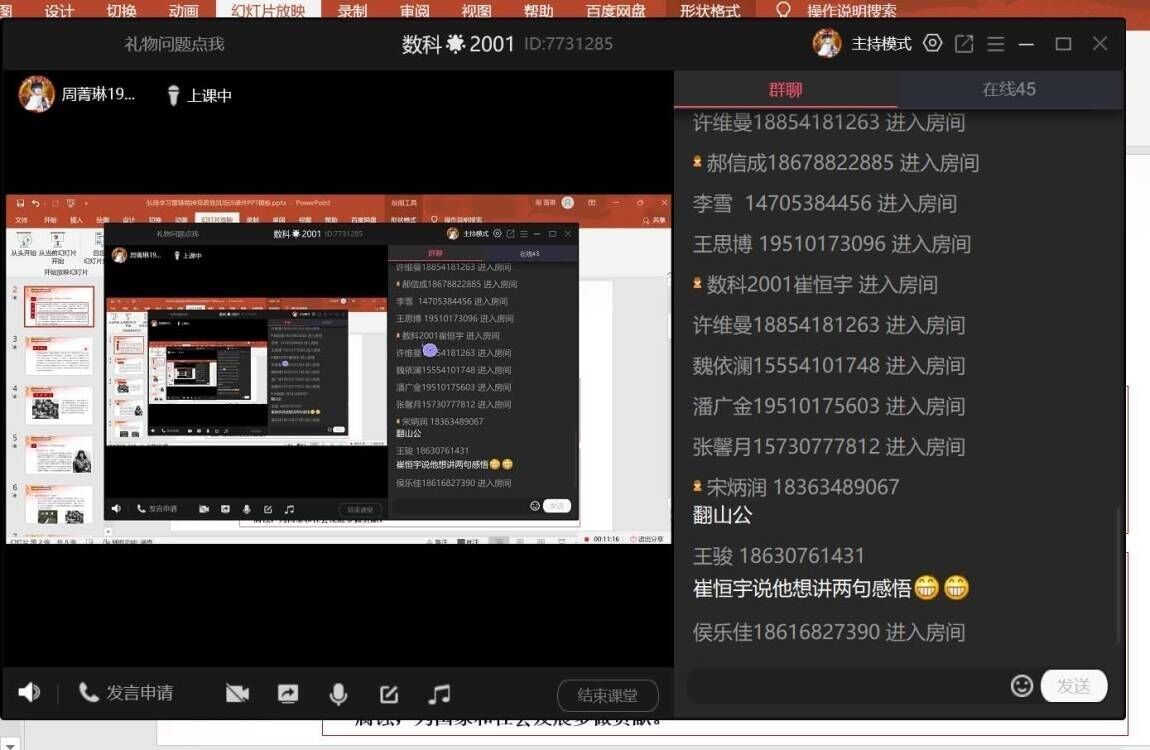Open the hexagon settings icon
Viewport: 1150px width, 750px height.
[x=932, y=43]
